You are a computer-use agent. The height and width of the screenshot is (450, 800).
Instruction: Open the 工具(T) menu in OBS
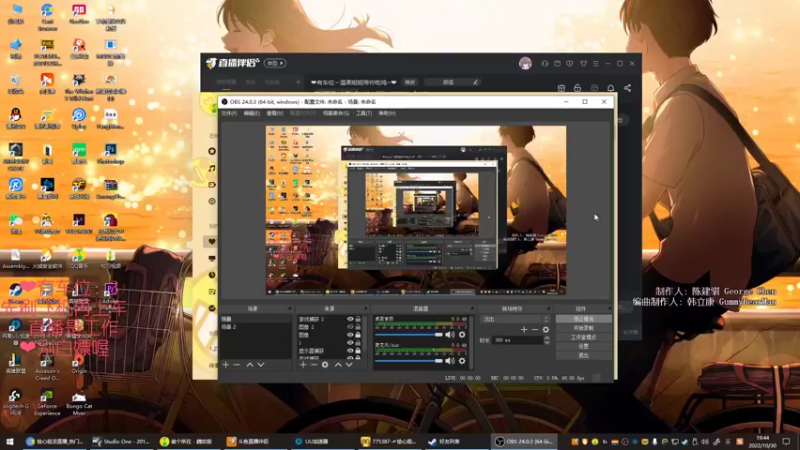click(x=364, y=113)
